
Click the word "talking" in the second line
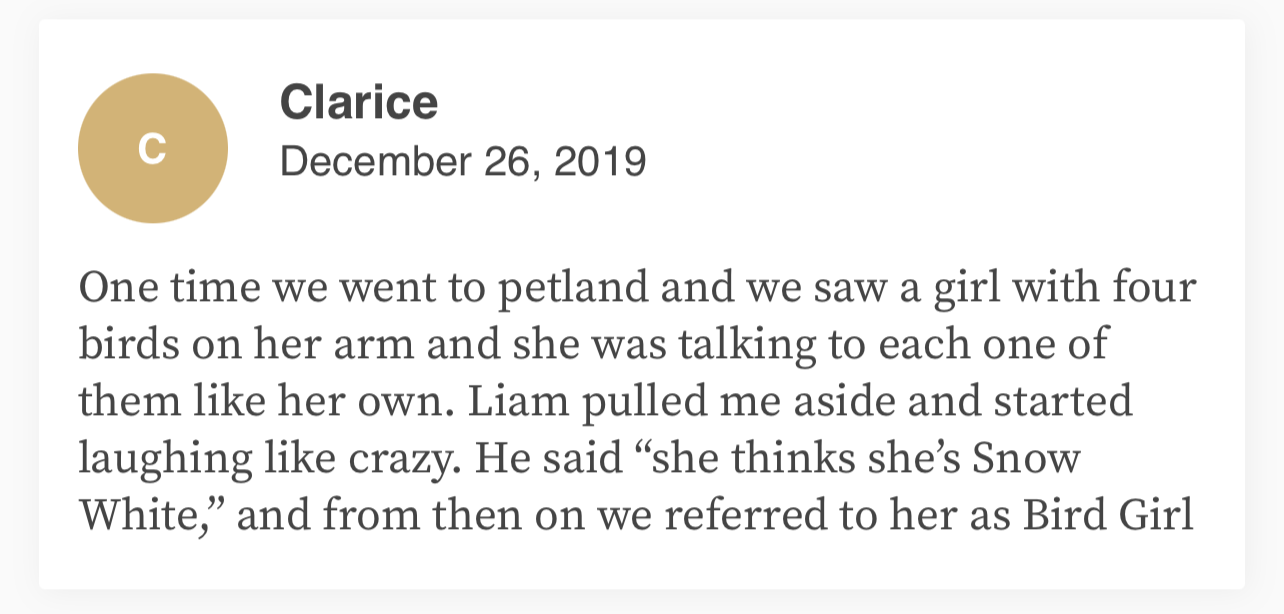click(742, 347)
